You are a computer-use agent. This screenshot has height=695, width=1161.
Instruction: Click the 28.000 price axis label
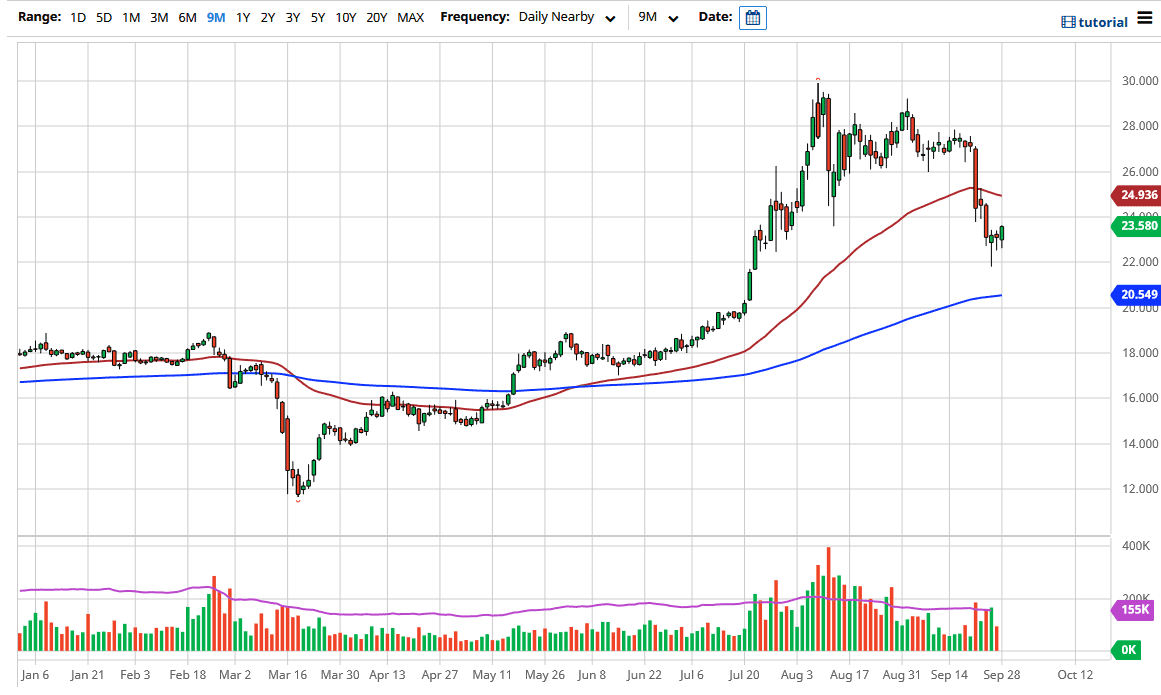click(1140, 126)
